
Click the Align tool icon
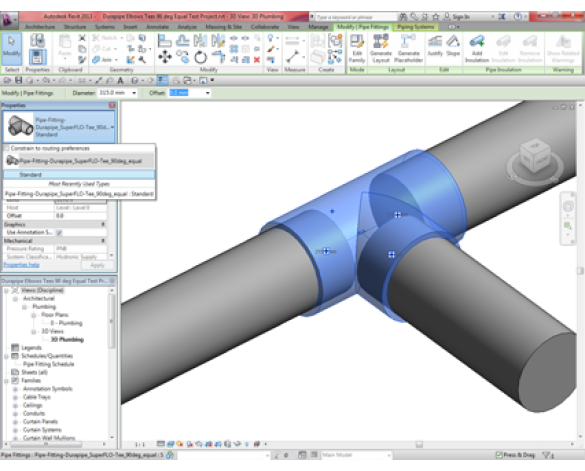(x=164, y=40)
